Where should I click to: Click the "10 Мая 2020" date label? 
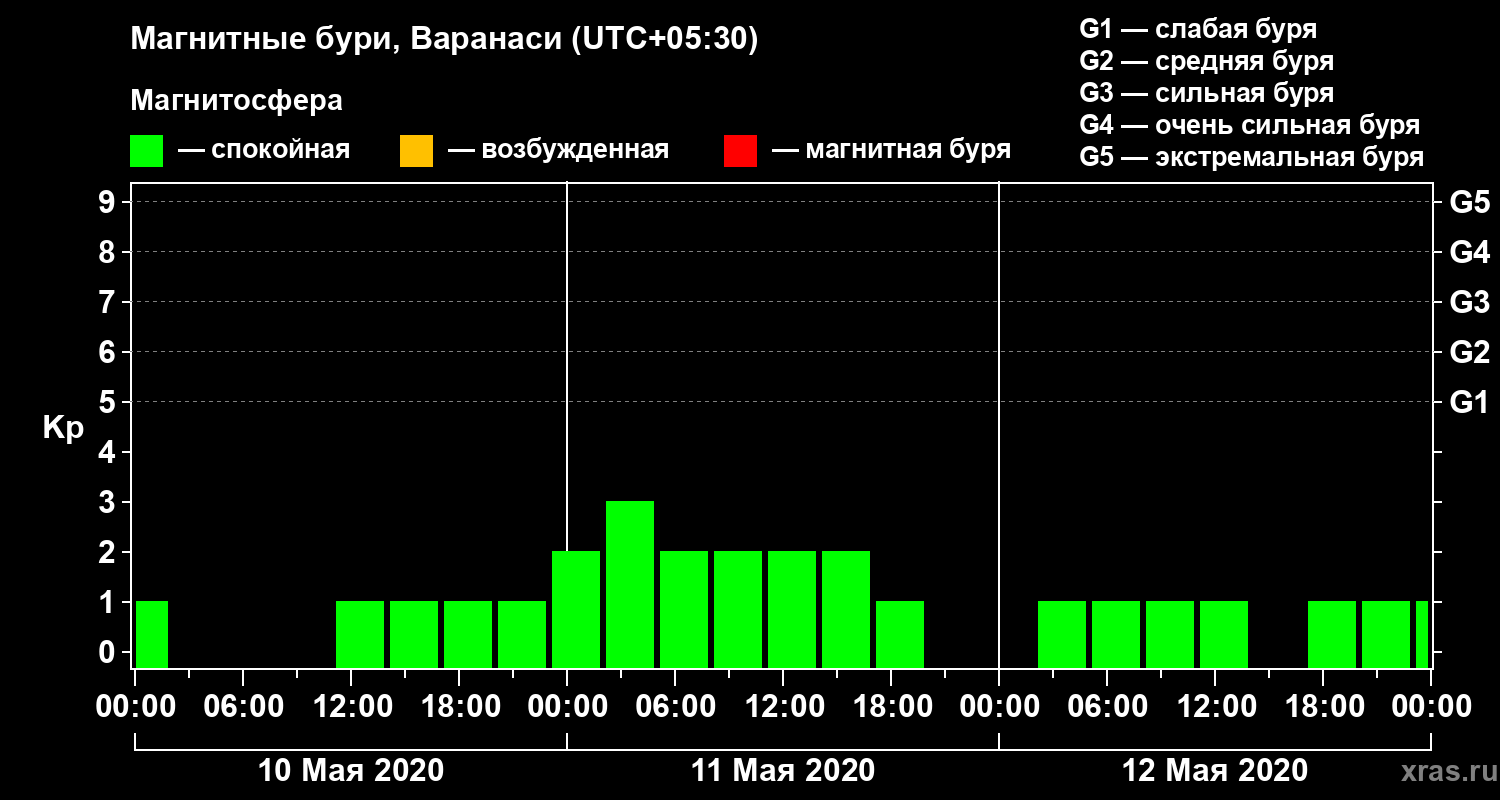coord(351,771)
